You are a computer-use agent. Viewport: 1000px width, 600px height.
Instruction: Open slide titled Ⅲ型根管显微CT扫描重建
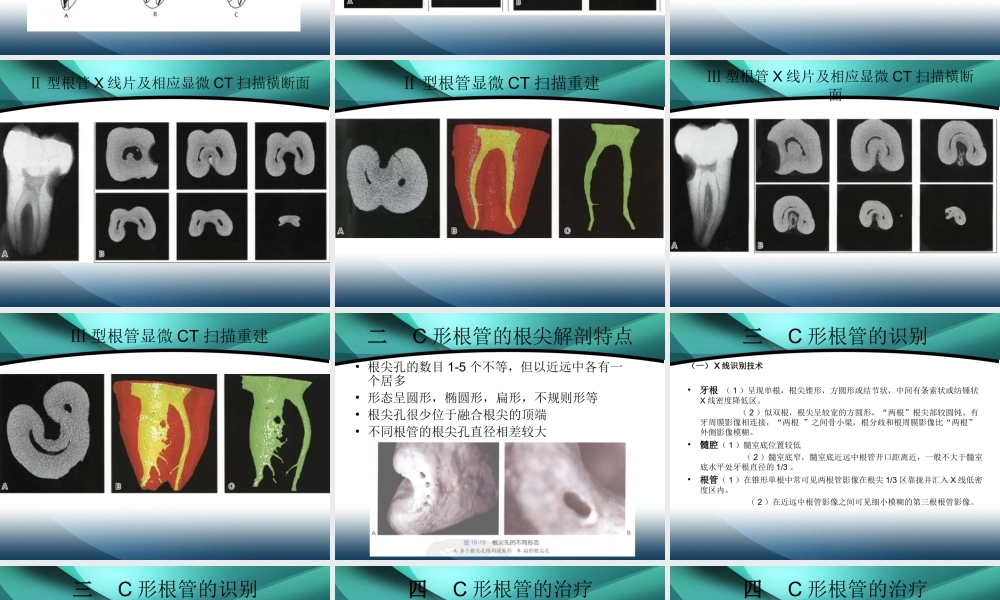tap(165, 436)
